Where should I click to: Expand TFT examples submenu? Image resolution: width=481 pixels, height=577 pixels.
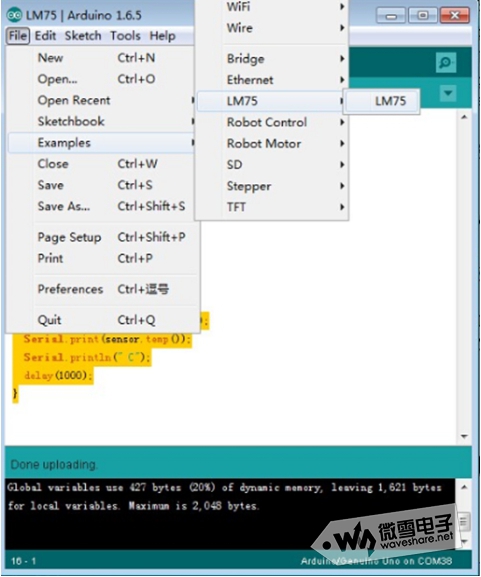tap(272, 207)
